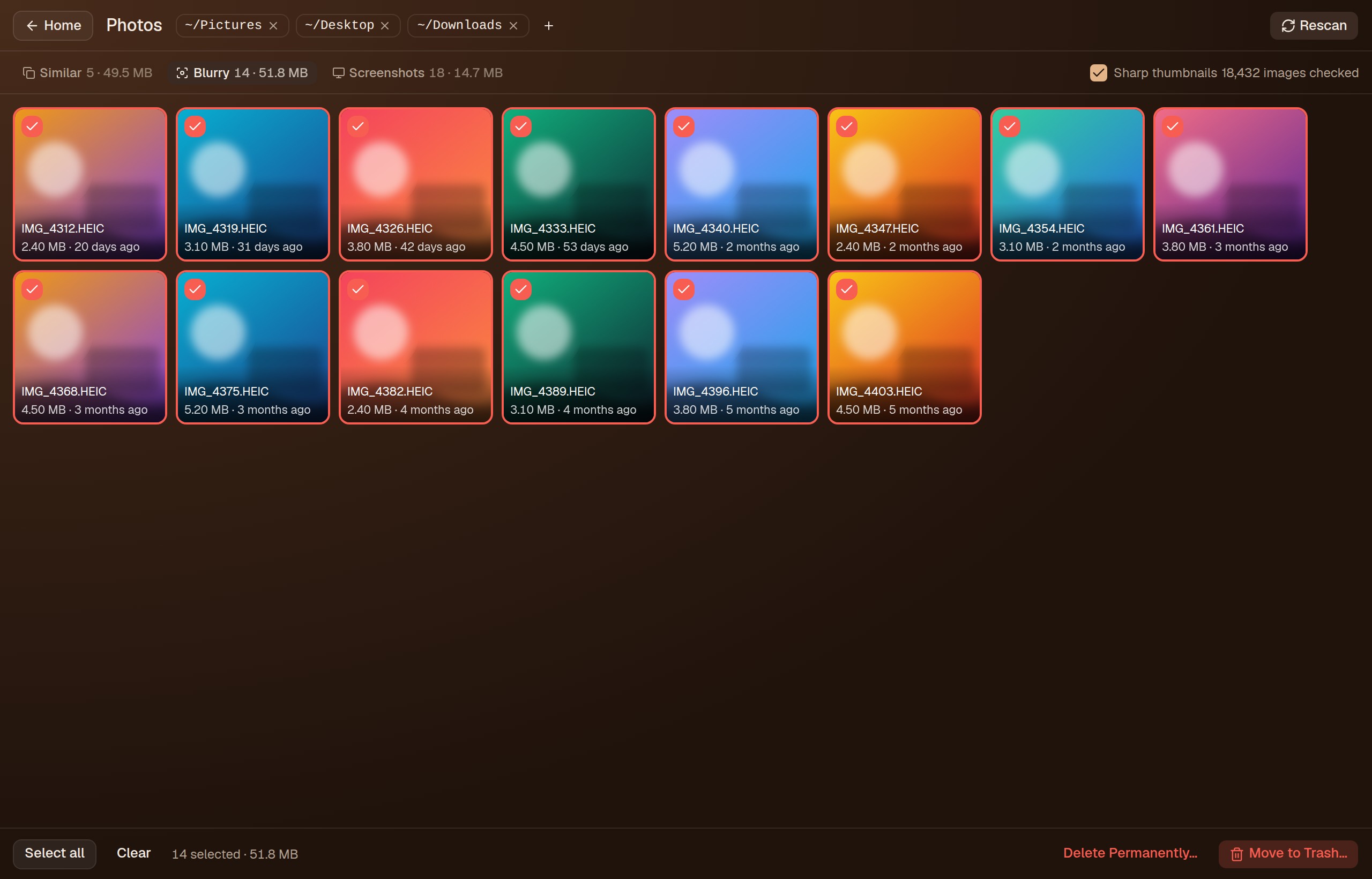The image size is (1372, 879).
Task: Uncheck IMG_4368.HEIC selection checkmark
Action: pos(33,289)
